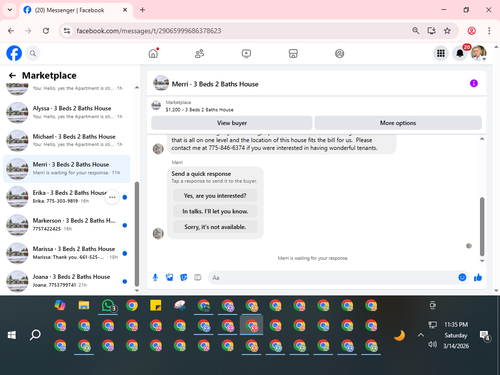The width and height of the screenshot is (500, 375).
Task: Click the View buyer button
Action: 232,123
